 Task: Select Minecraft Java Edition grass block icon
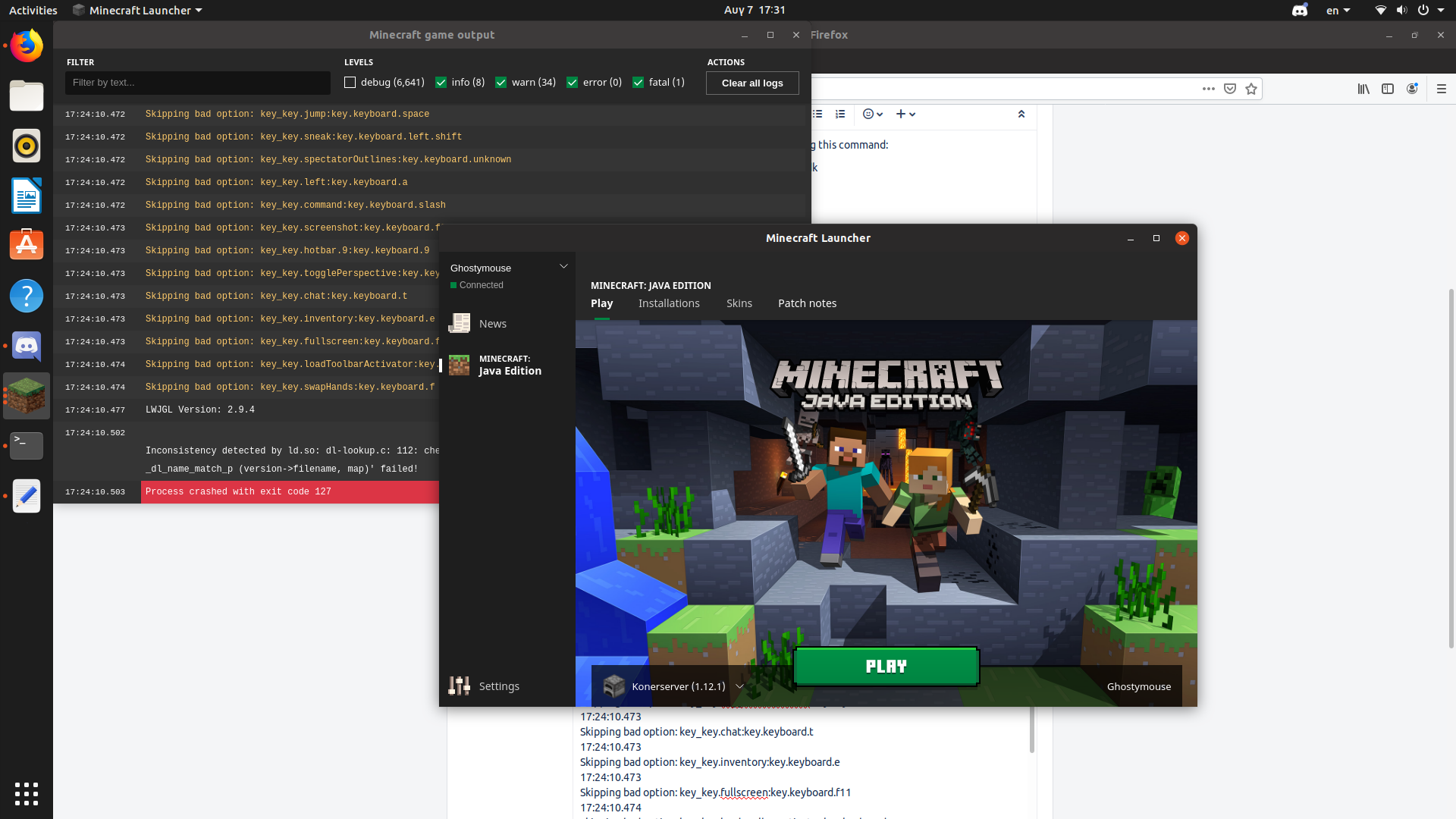(x=460, y=366)
